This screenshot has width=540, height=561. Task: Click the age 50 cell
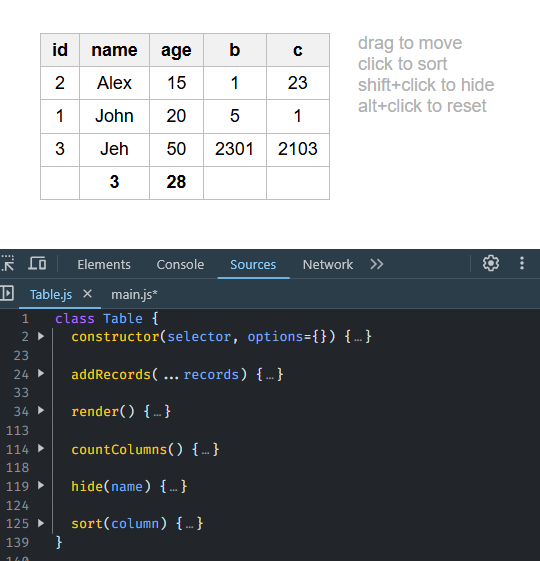click(176, 149)
